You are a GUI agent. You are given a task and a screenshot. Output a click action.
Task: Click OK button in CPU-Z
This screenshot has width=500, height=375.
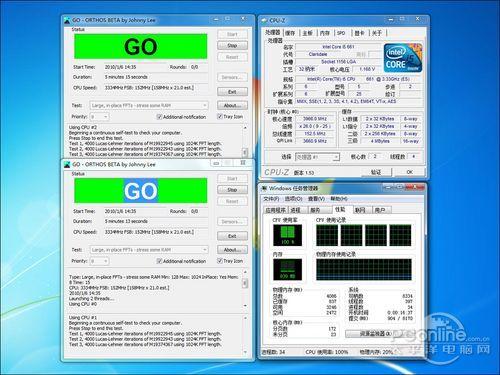(410, 172)
